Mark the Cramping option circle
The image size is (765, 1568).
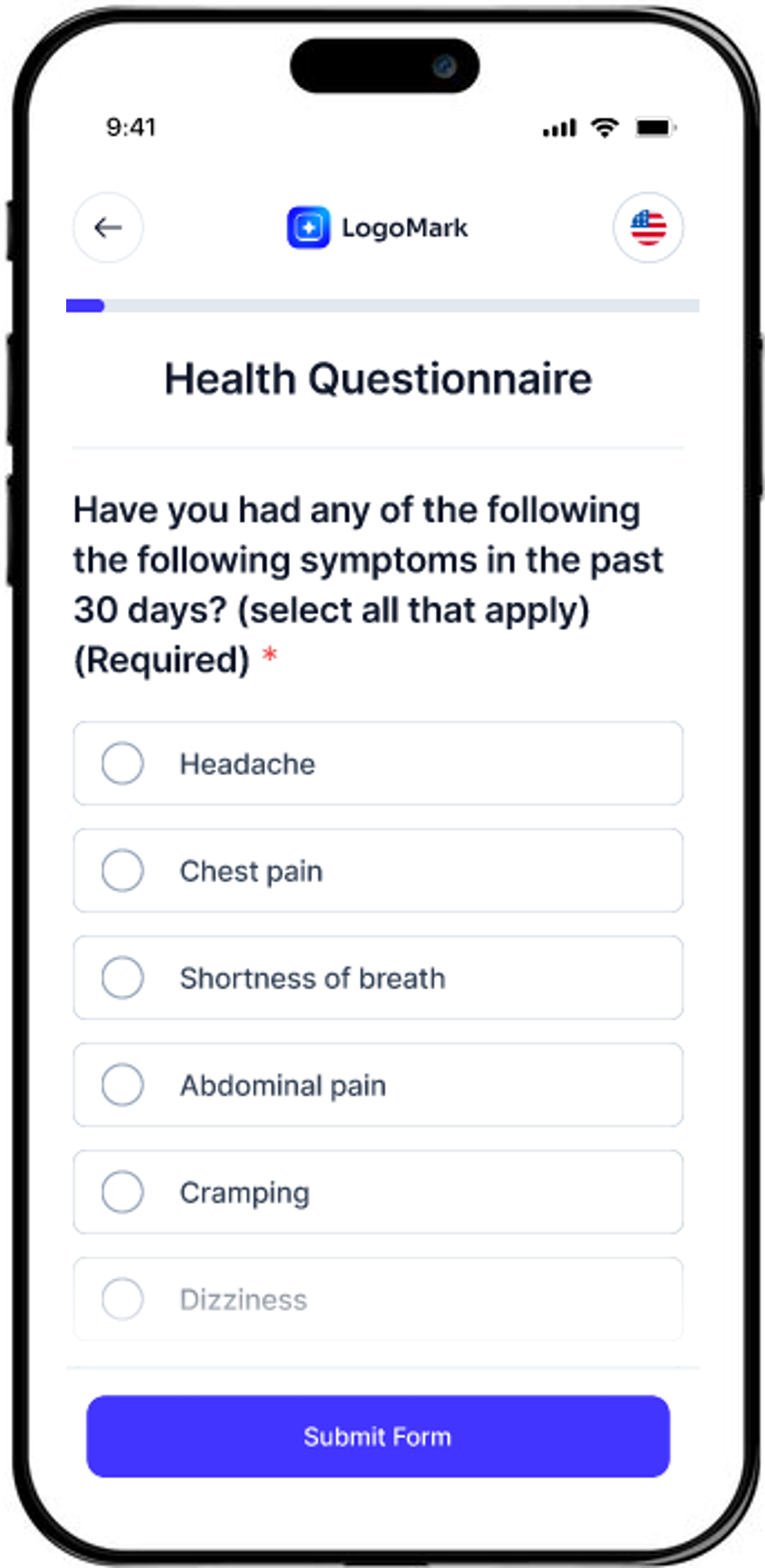click(123, 1192)
